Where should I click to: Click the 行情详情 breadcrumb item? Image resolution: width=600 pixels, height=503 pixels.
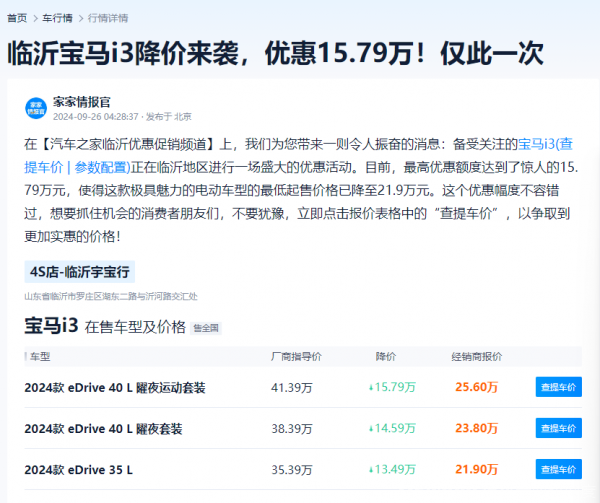tap(108, 18)
